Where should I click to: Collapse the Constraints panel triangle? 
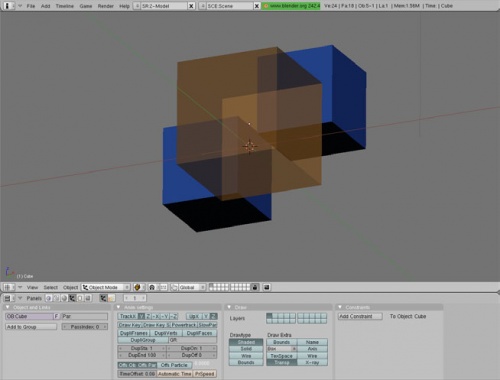(x=340, y=307)
